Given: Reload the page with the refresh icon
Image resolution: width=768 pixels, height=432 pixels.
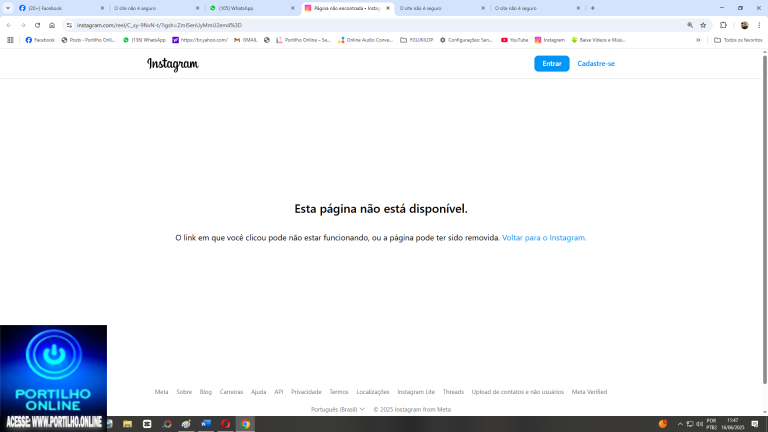Looking at the screenshot, I should 38,25.
